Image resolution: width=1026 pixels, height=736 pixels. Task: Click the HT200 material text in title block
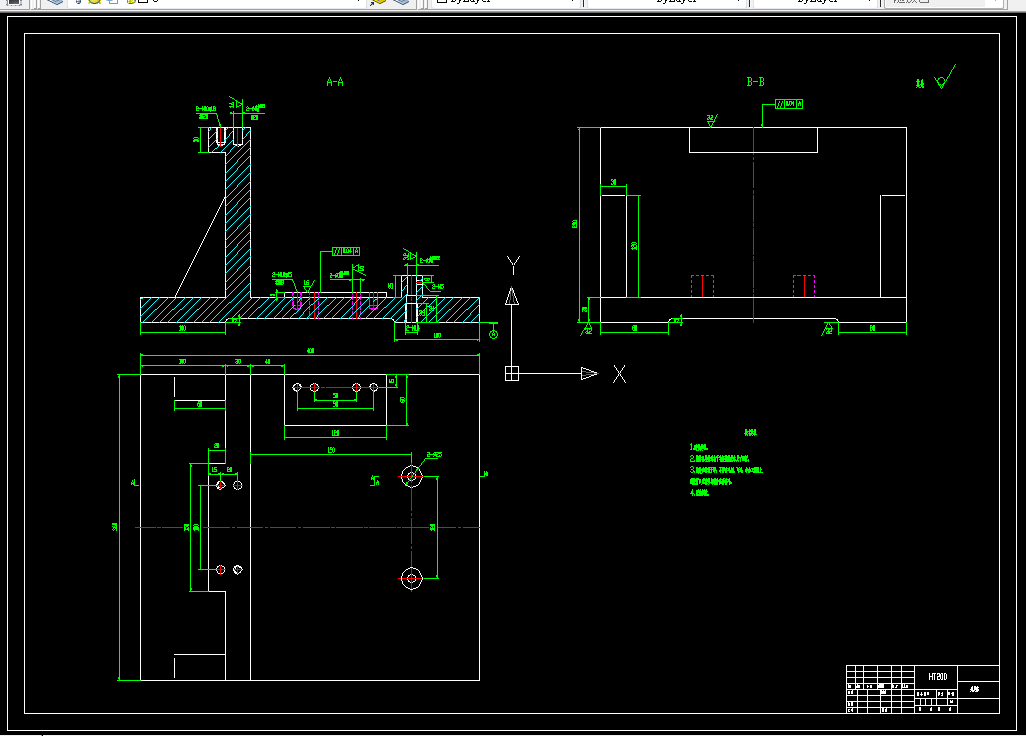[x=937, y=676]
